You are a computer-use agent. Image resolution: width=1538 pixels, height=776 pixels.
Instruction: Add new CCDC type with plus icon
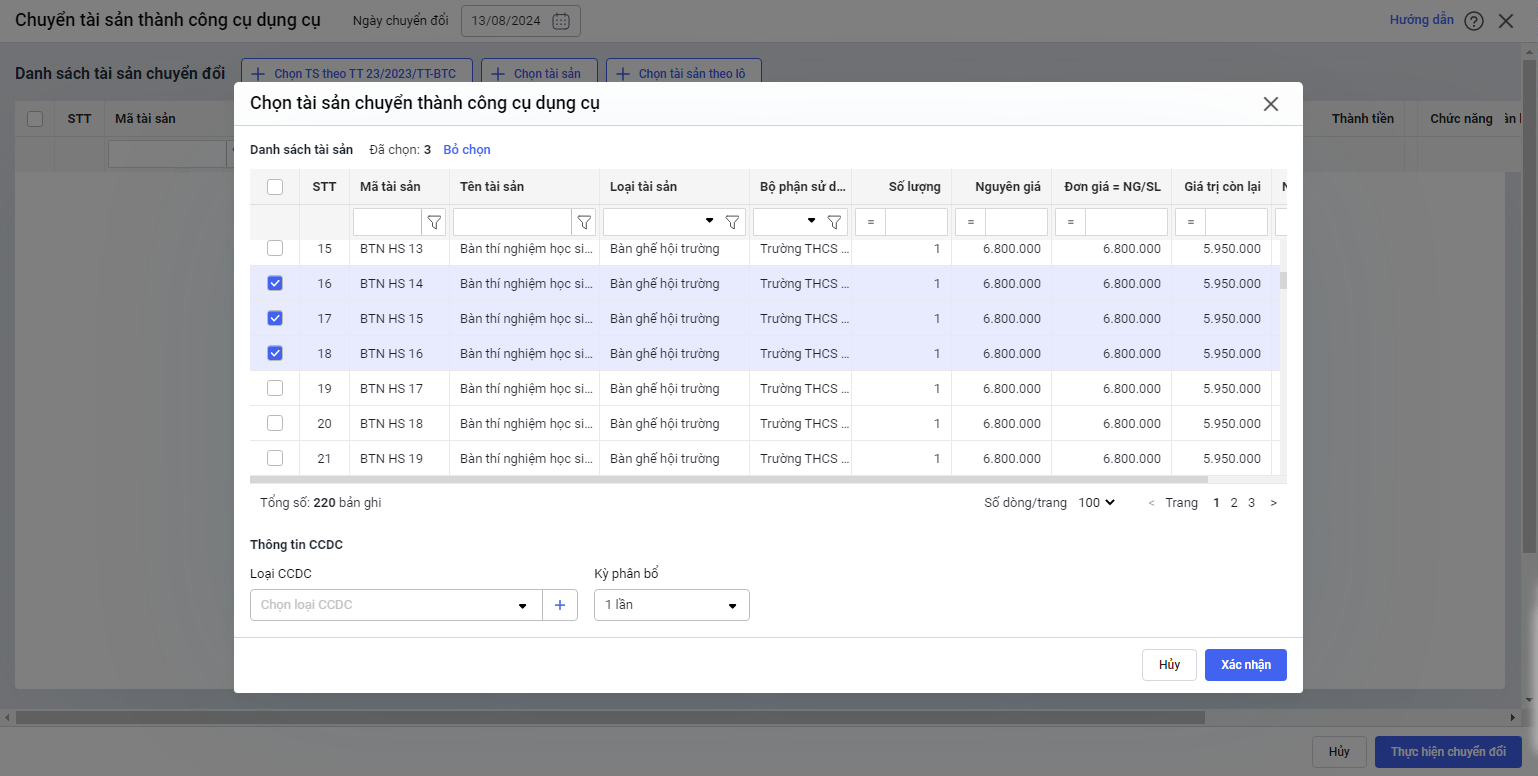pyautogui.click(x=560, y=605)
